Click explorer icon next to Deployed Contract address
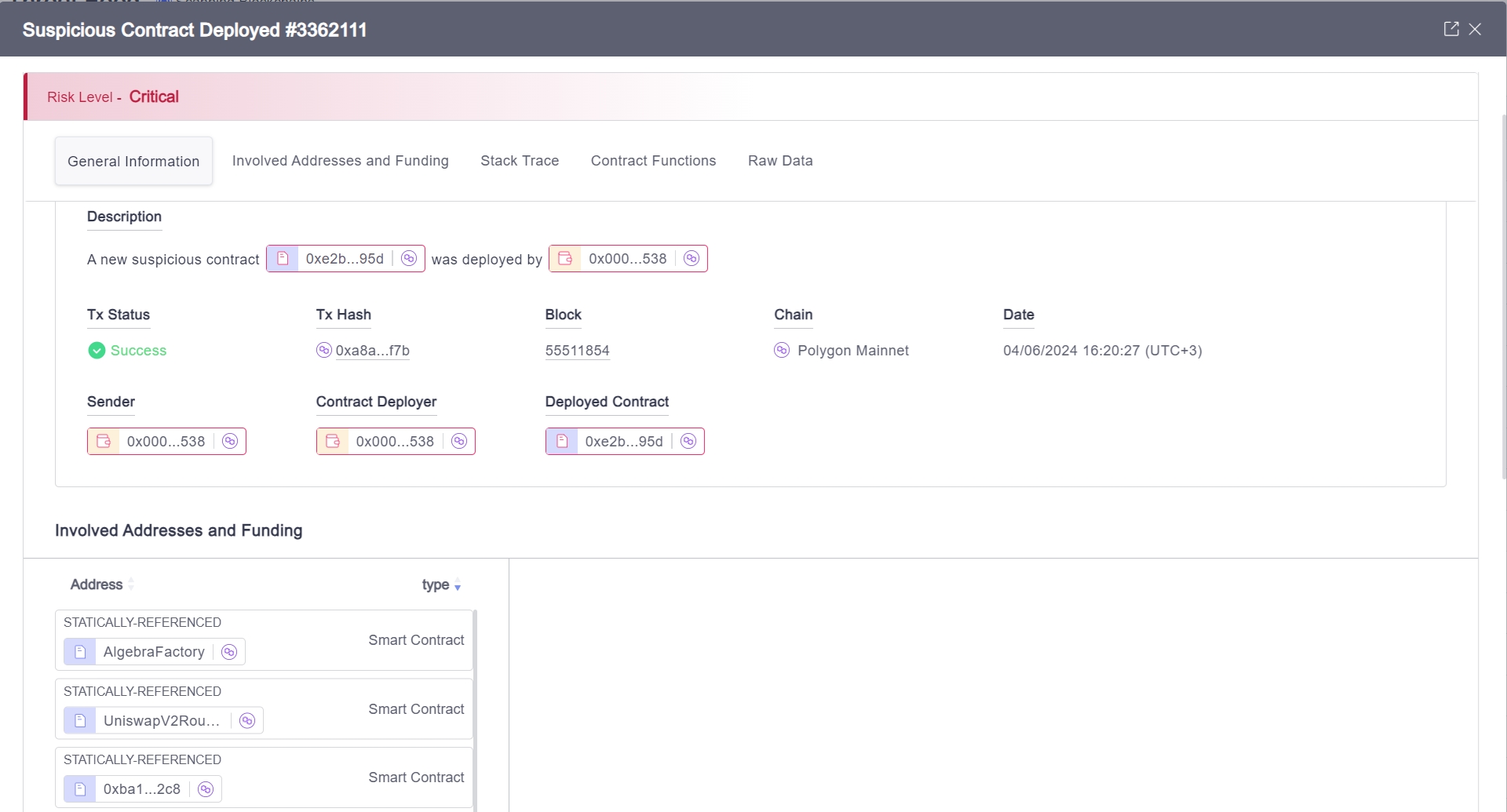The width and height of the screenshot is (1507, 812). pos(688,442)
